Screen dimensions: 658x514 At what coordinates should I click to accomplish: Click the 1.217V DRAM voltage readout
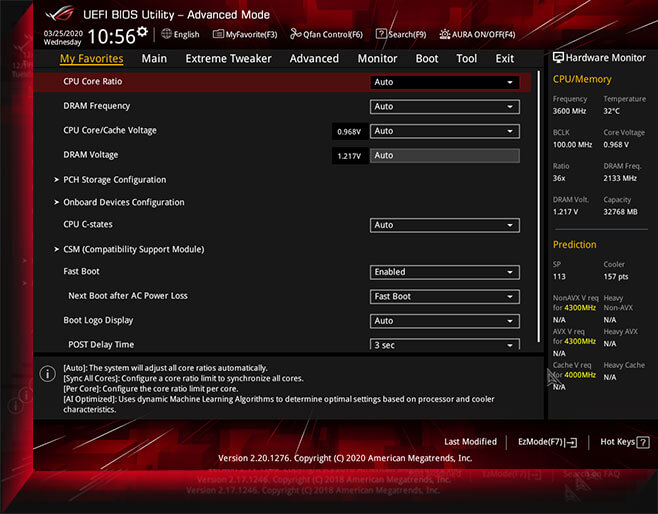(350, 156)
